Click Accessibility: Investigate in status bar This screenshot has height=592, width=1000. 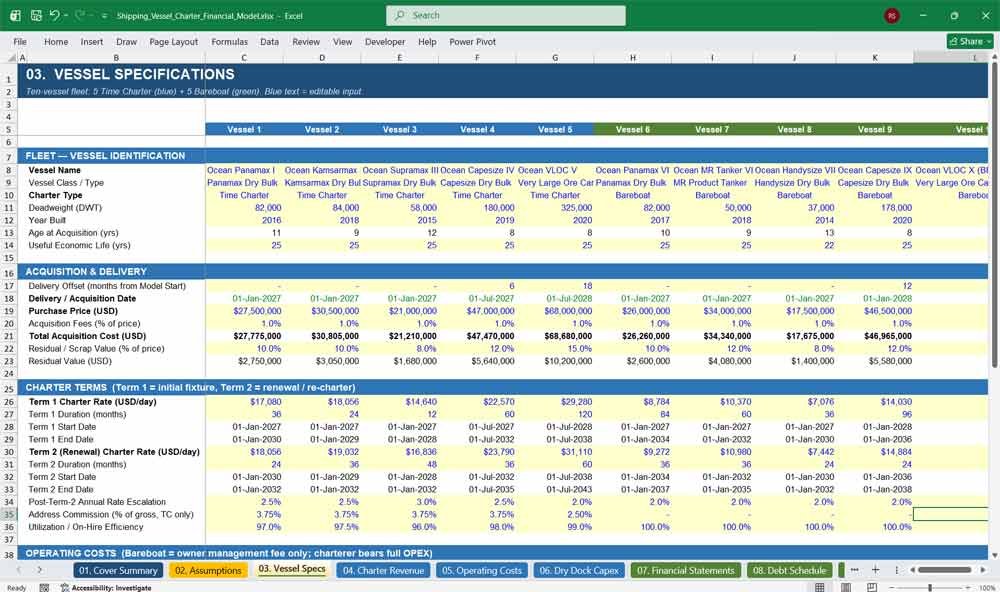coord(107,588)
